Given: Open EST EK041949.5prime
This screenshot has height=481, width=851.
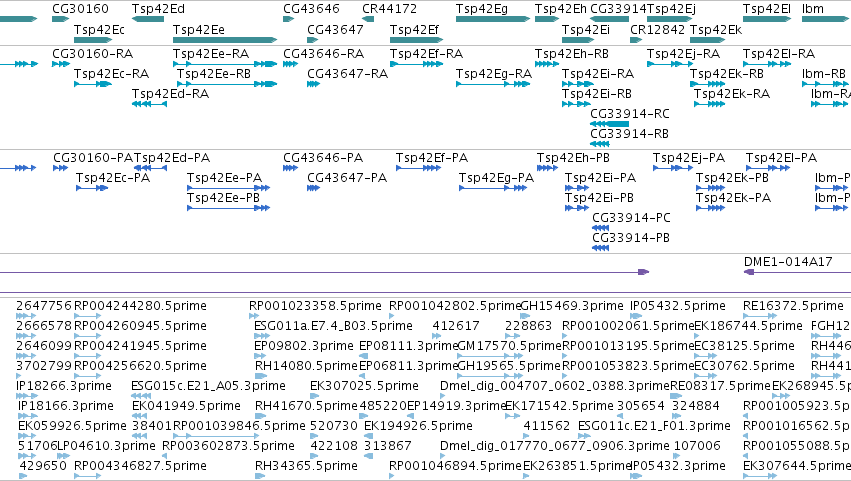Looking at the screenshot, I should (186, 407).
